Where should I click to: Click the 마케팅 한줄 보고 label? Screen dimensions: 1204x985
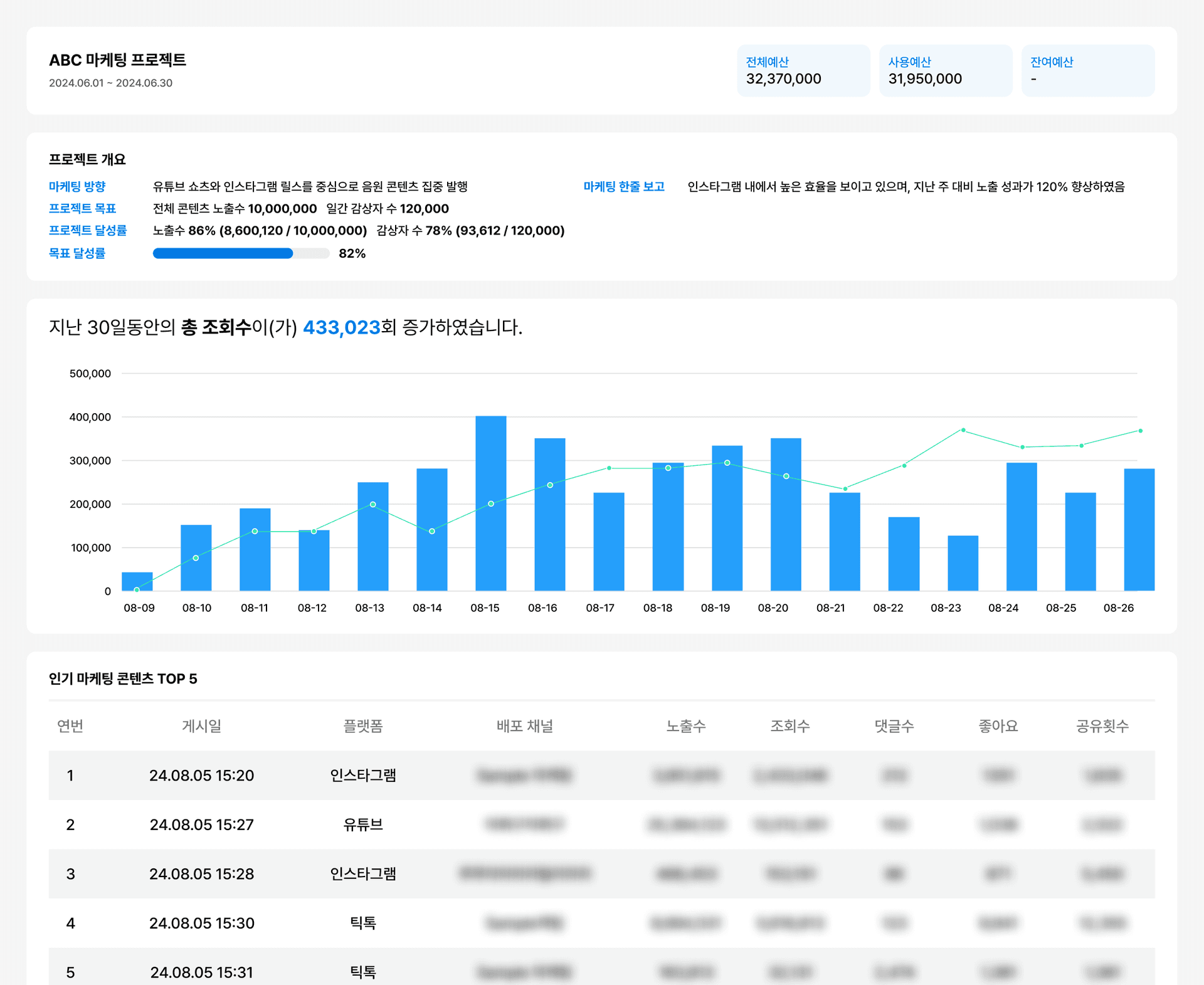623,187
